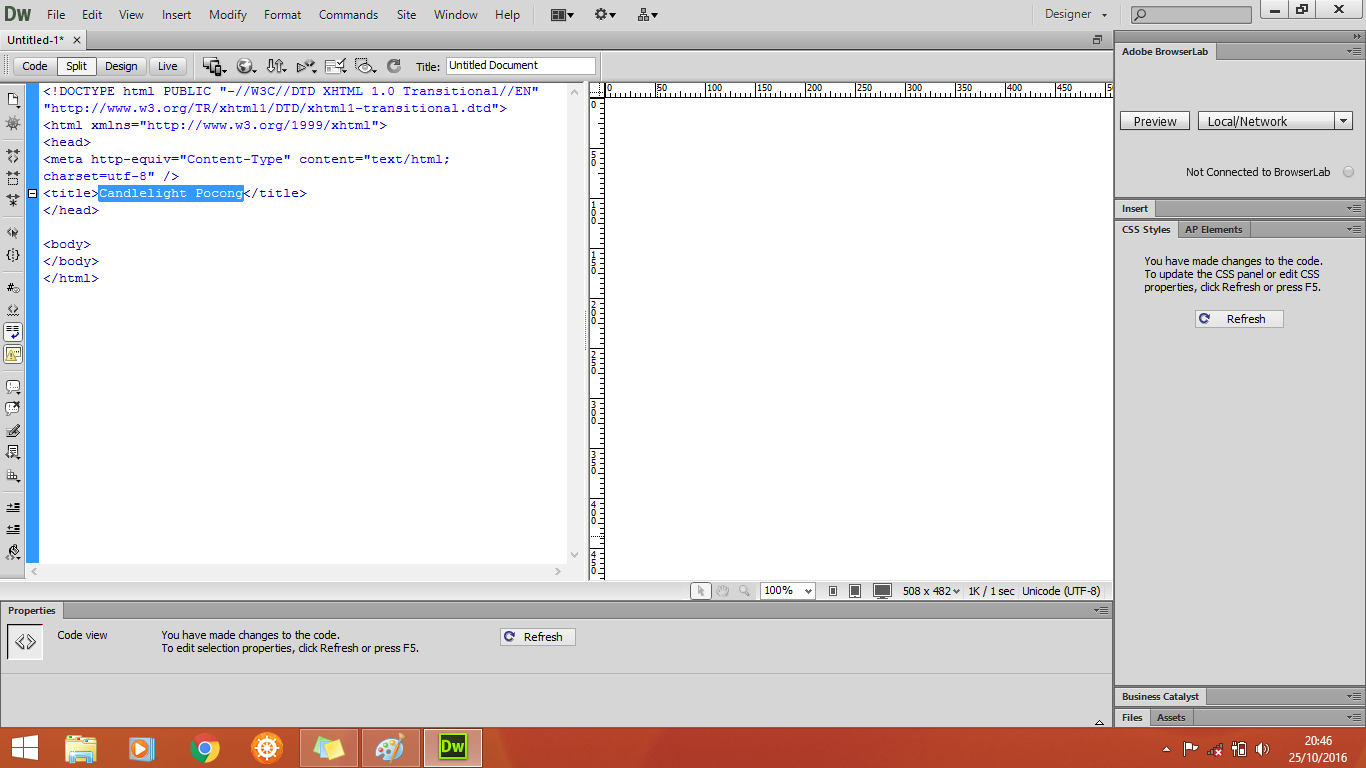Open Google Chrome from the taskbar

tap(205, 747)
